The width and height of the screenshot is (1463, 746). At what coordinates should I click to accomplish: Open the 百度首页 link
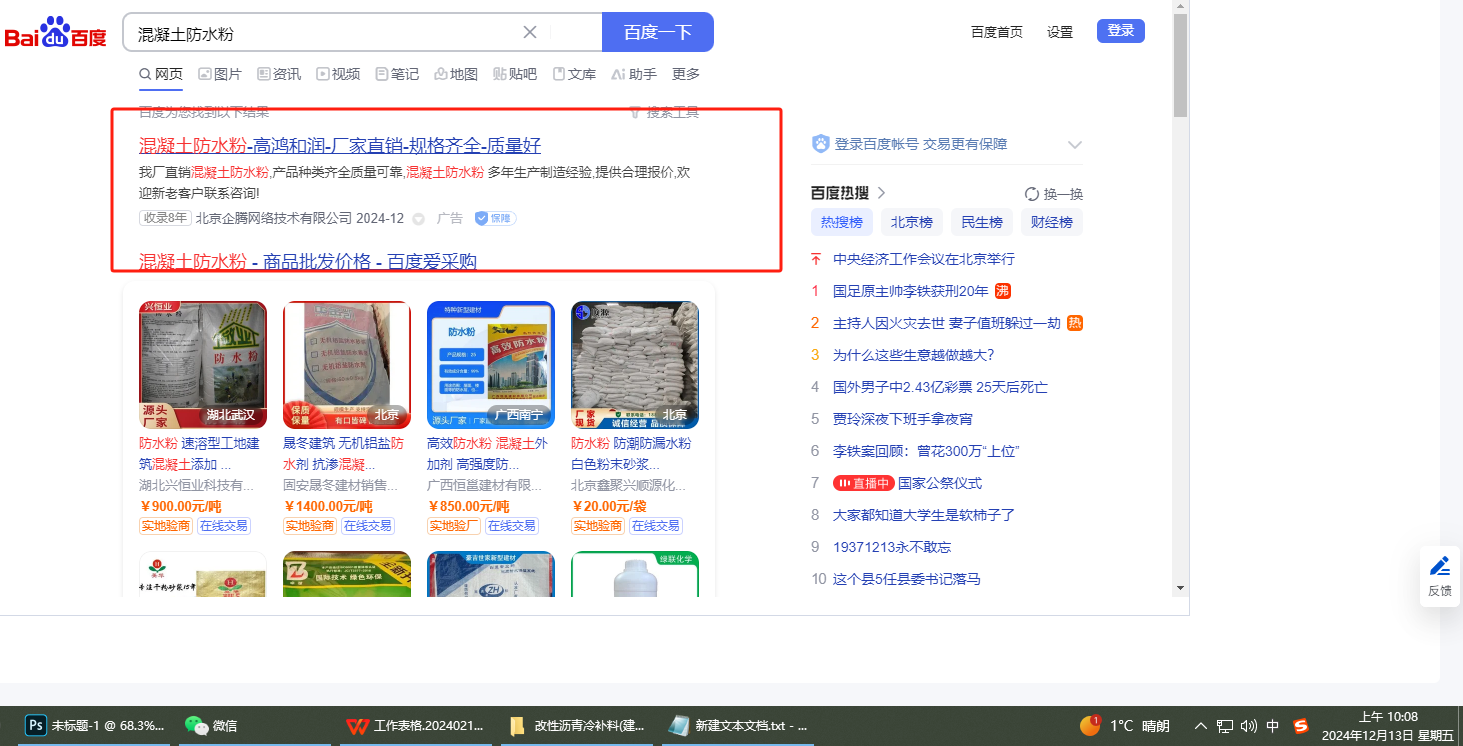point(997,32)
